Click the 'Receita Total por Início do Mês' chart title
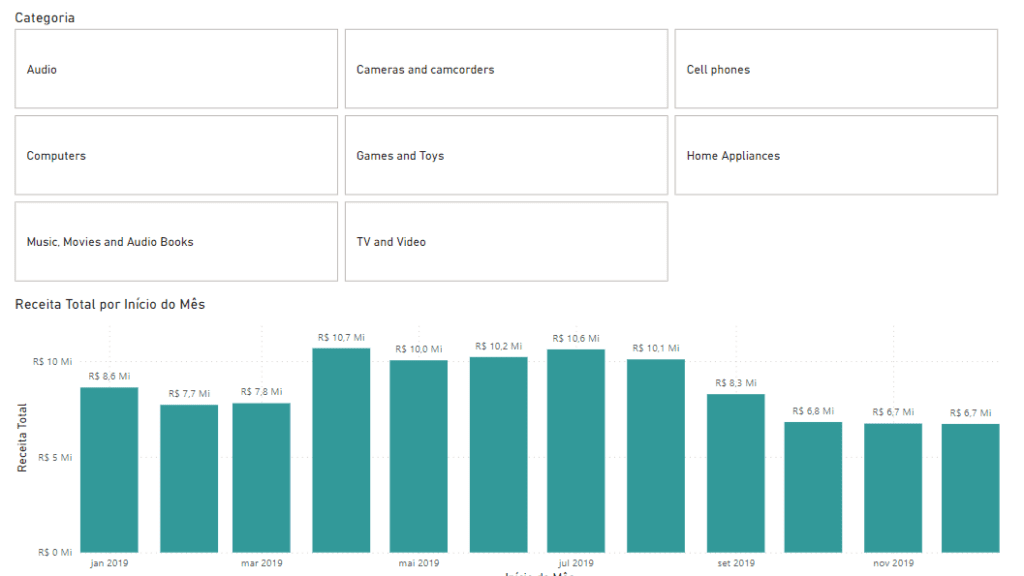Viewport: 1024px width, 576px height. pyautogui.click(x=110, y=304)
